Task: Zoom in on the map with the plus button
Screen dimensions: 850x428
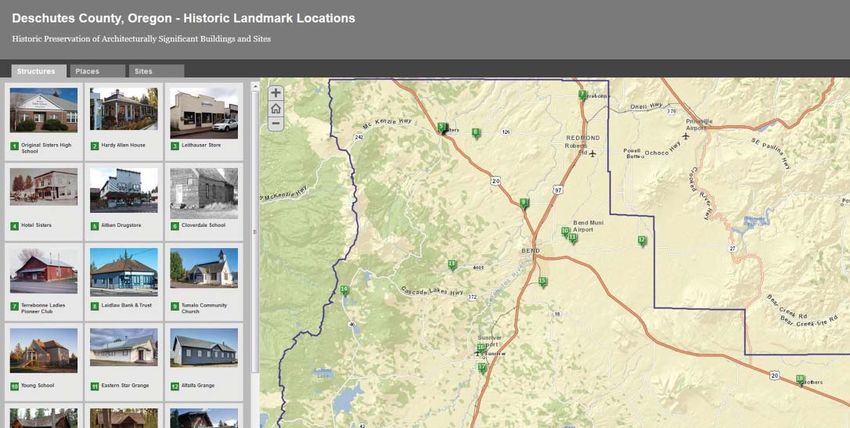Action: pos(275,93)
